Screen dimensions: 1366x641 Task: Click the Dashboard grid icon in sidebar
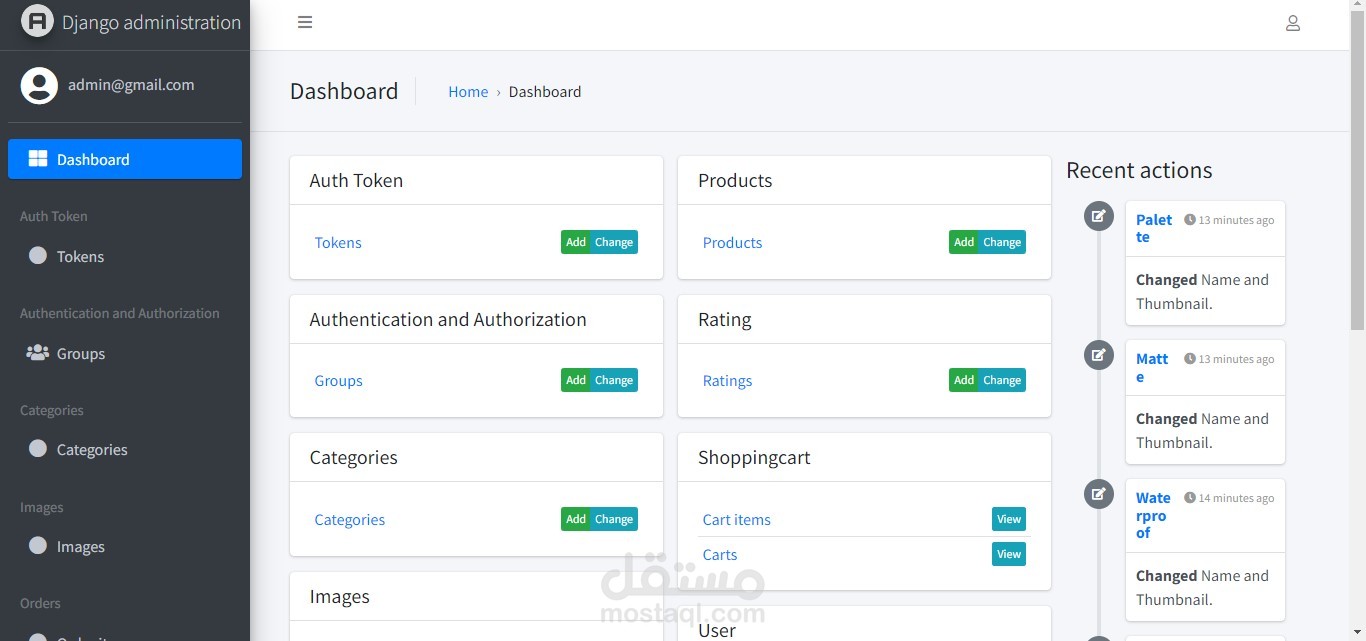[38, 159]
